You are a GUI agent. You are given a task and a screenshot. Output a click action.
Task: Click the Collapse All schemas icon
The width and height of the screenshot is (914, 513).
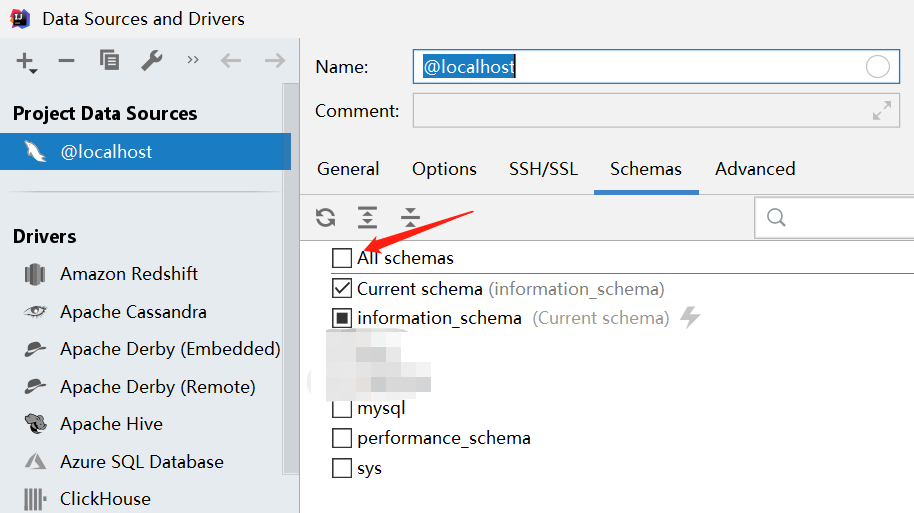410,217
